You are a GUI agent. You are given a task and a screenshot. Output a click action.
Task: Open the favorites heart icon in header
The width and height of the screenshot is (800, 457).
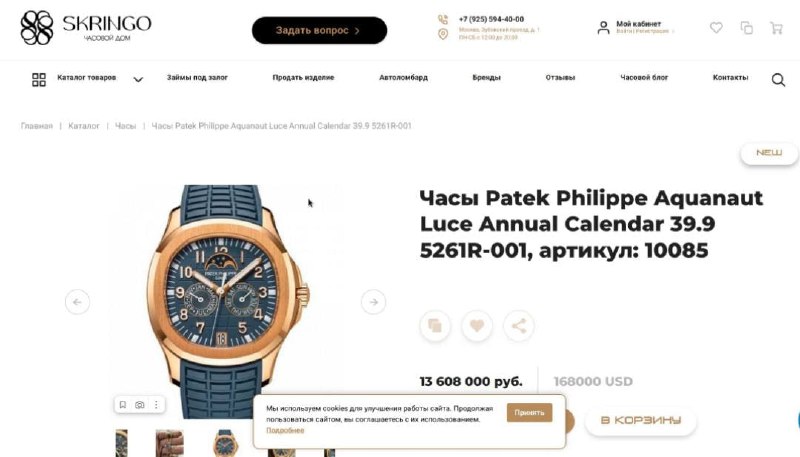click(716, 28)
